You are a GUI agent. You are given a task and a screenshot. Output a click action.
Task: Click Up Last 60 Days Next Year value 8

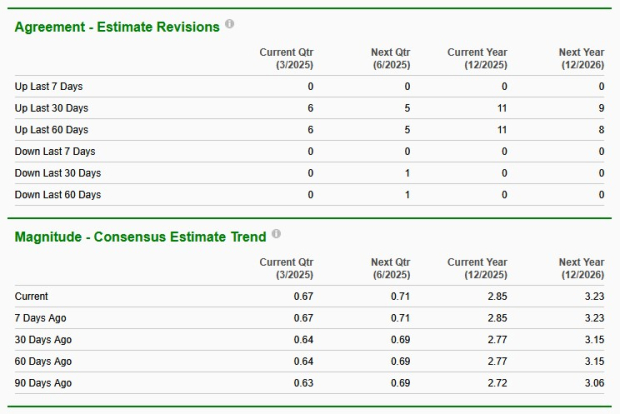click(x=601, y=130)
